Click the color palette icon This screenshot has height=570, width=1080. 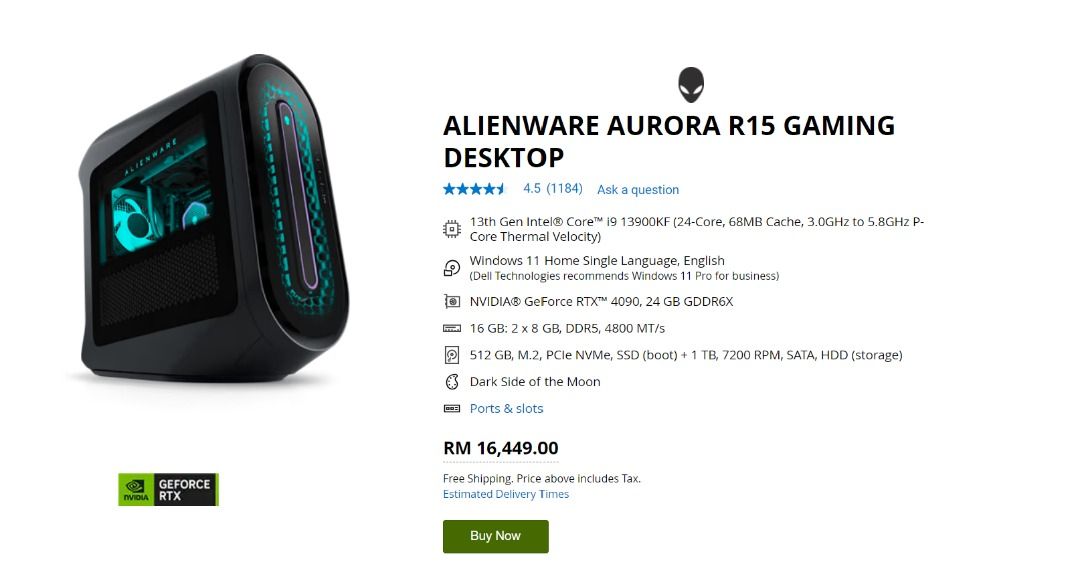[x=452, y=382]
